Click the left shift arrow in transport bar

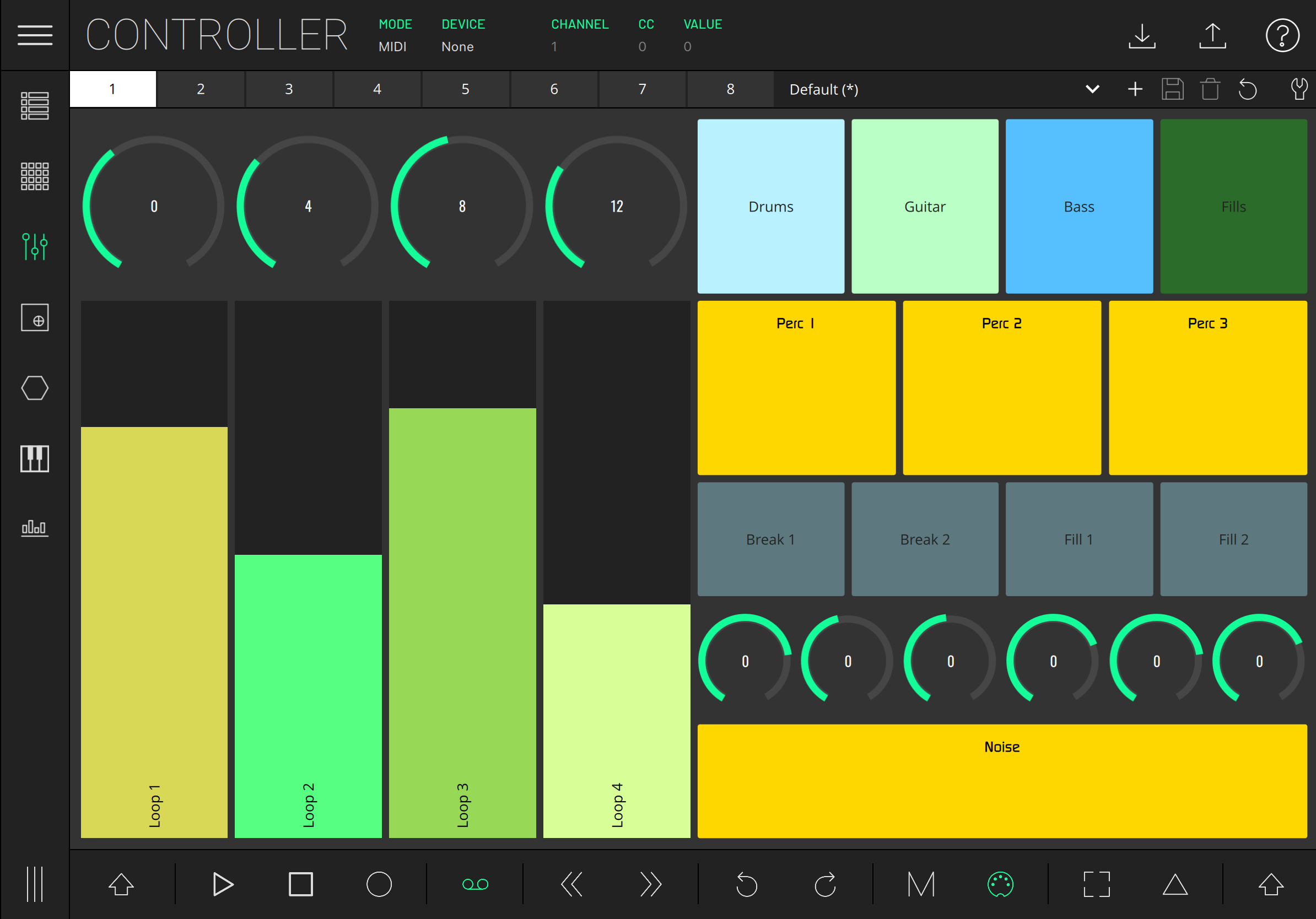click(121, 884)
